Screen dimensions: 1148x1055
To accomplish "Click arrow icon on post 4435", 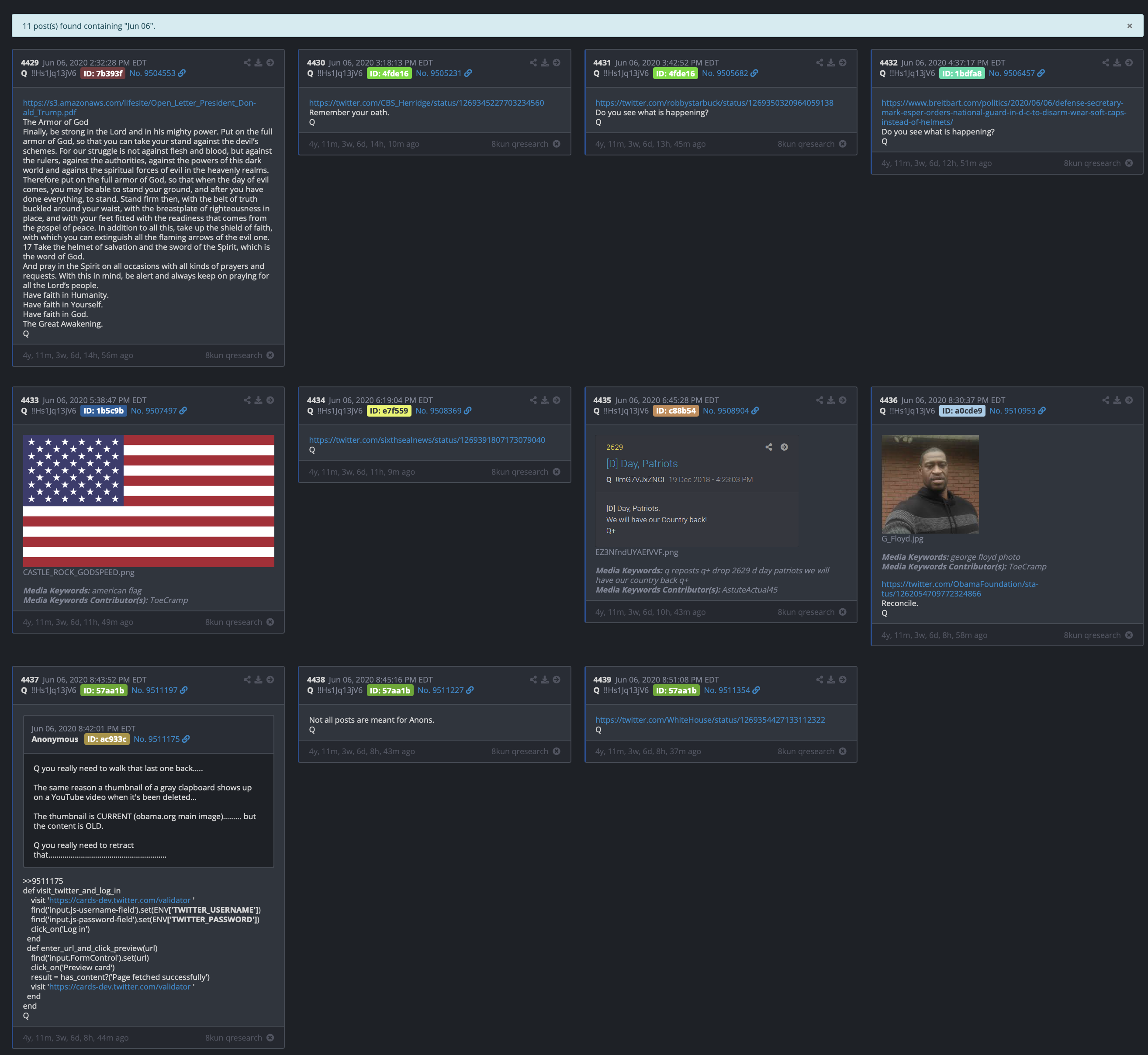I will 843,400.
